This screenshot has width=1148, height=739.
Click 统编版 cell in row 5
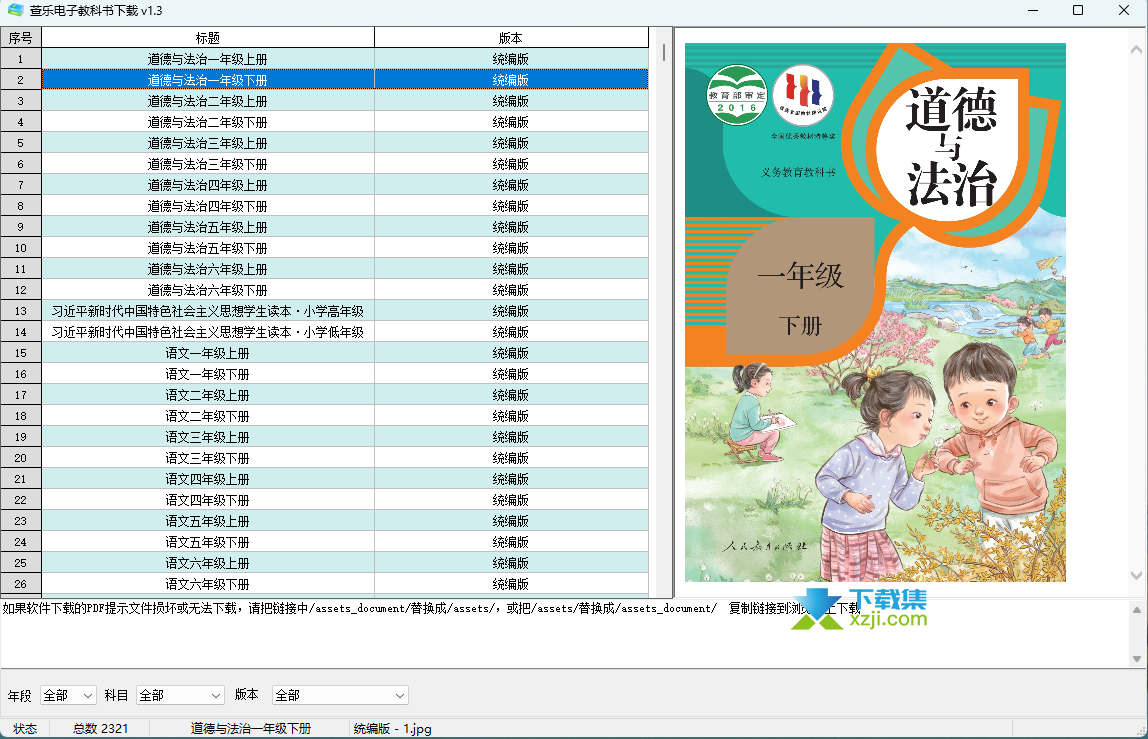click(511, 143)
